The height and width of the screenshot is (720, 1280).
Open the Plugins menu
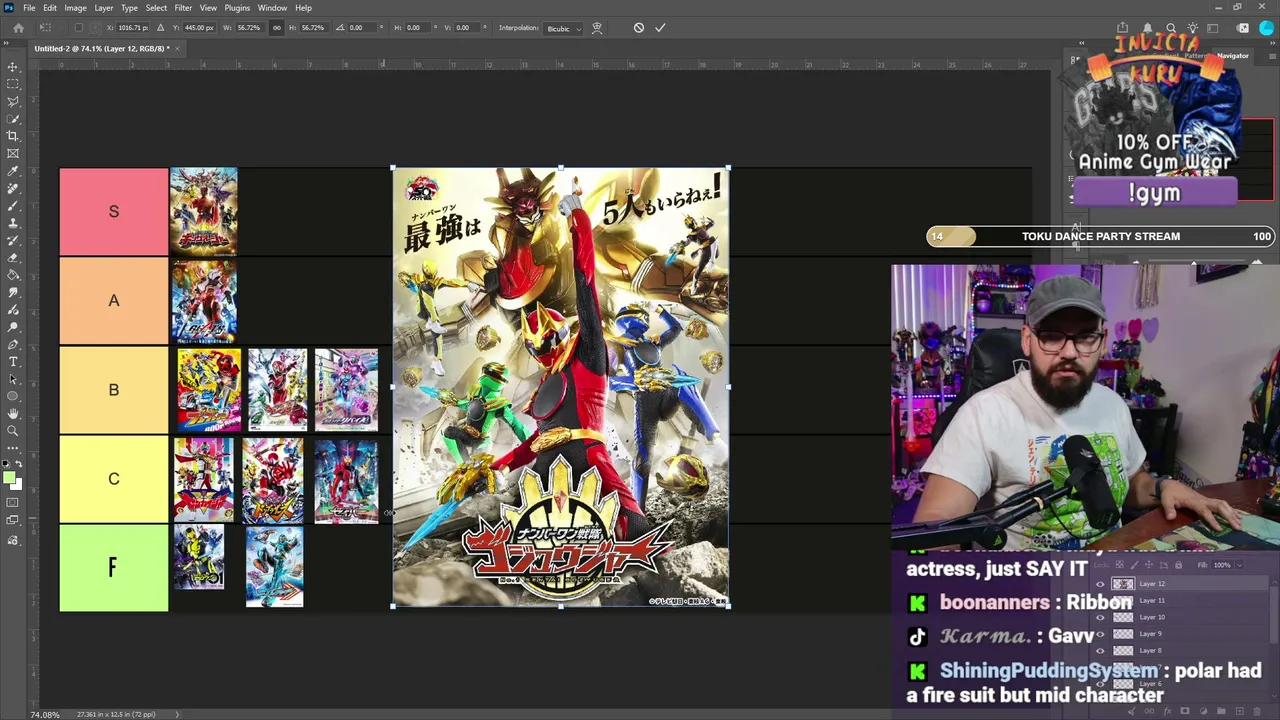(237, 8)
